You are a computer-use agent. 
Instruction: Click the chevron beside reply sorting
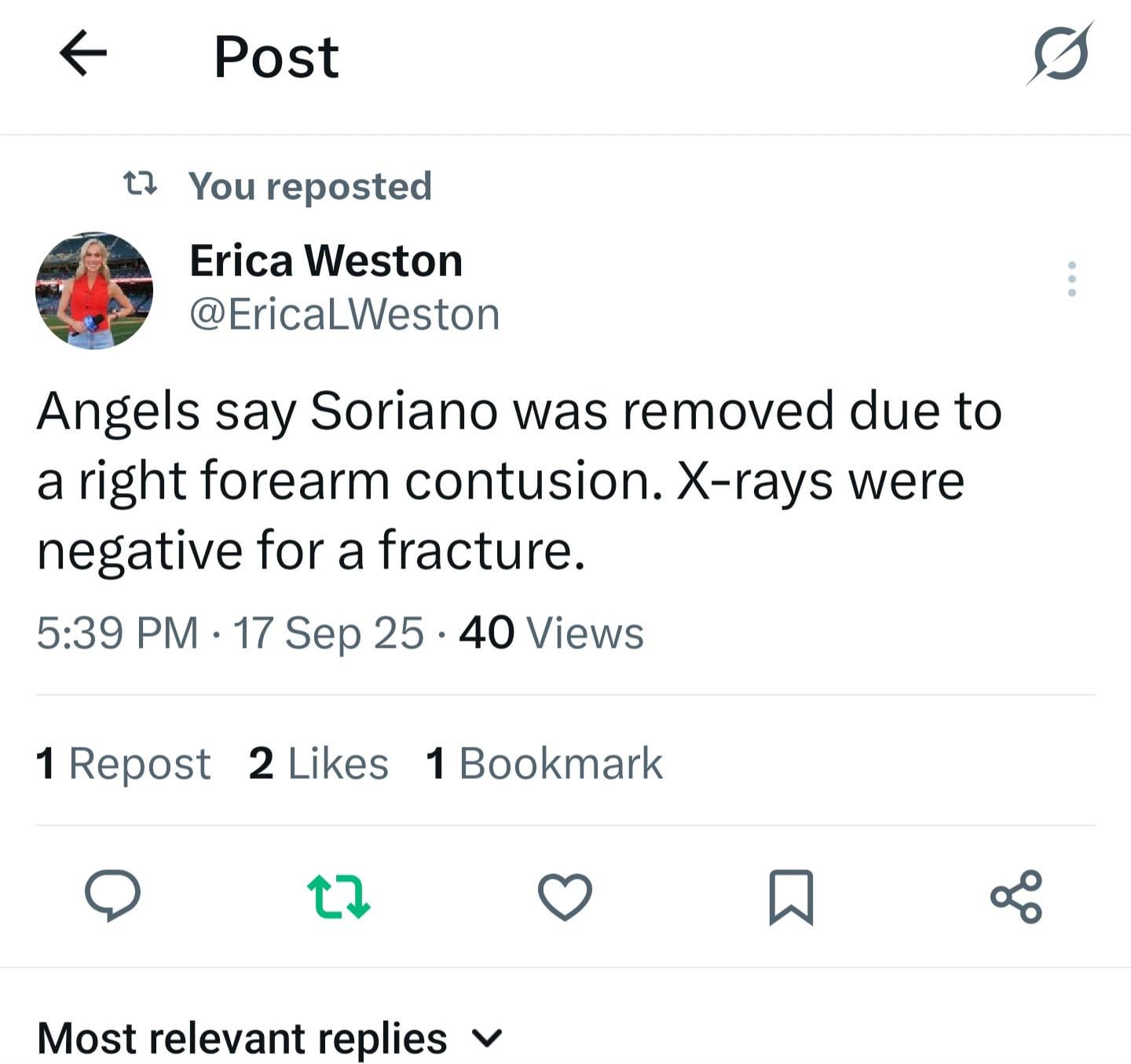pos(488,1039)
